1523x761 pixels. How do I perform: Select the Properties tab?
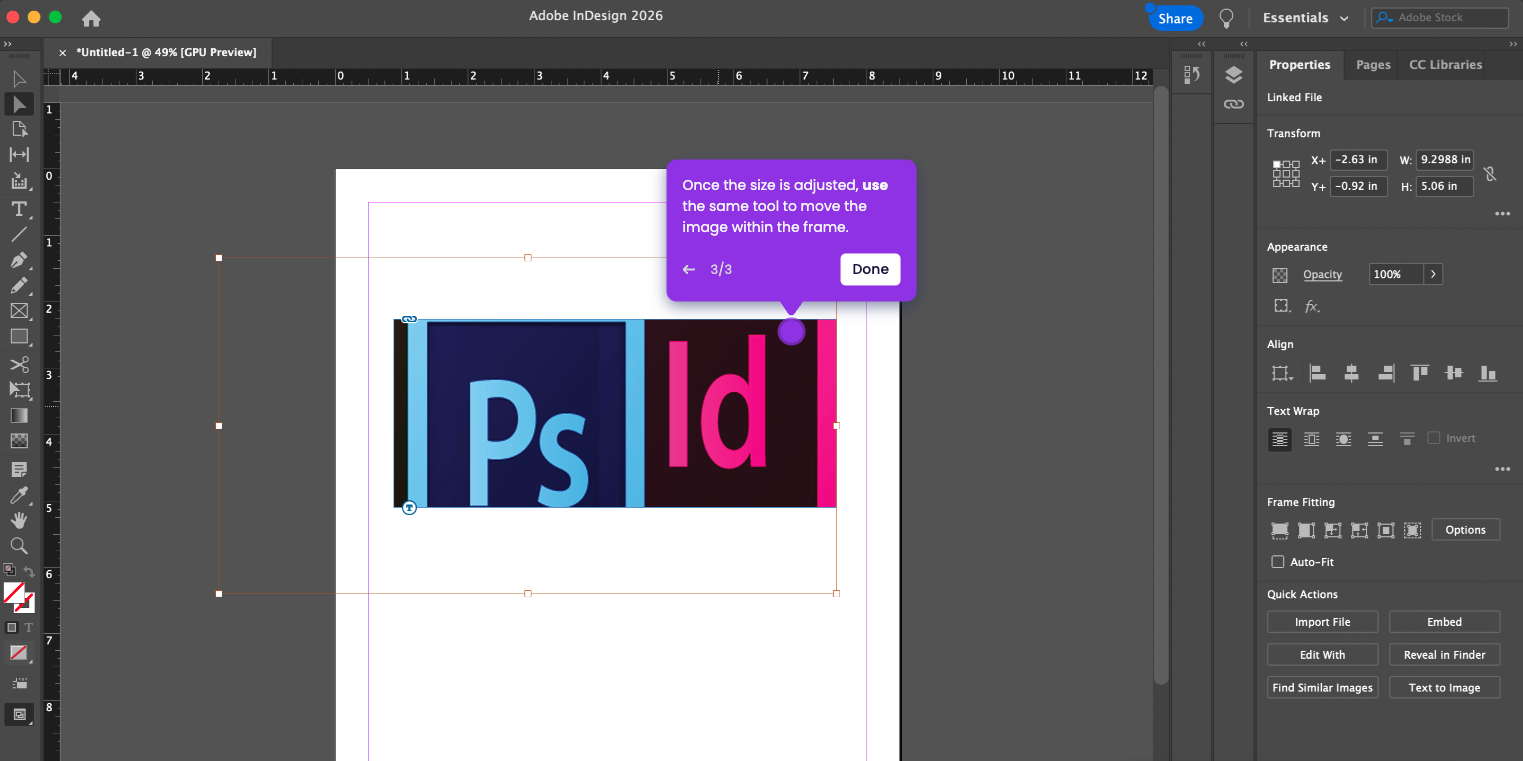[1299, 65]
